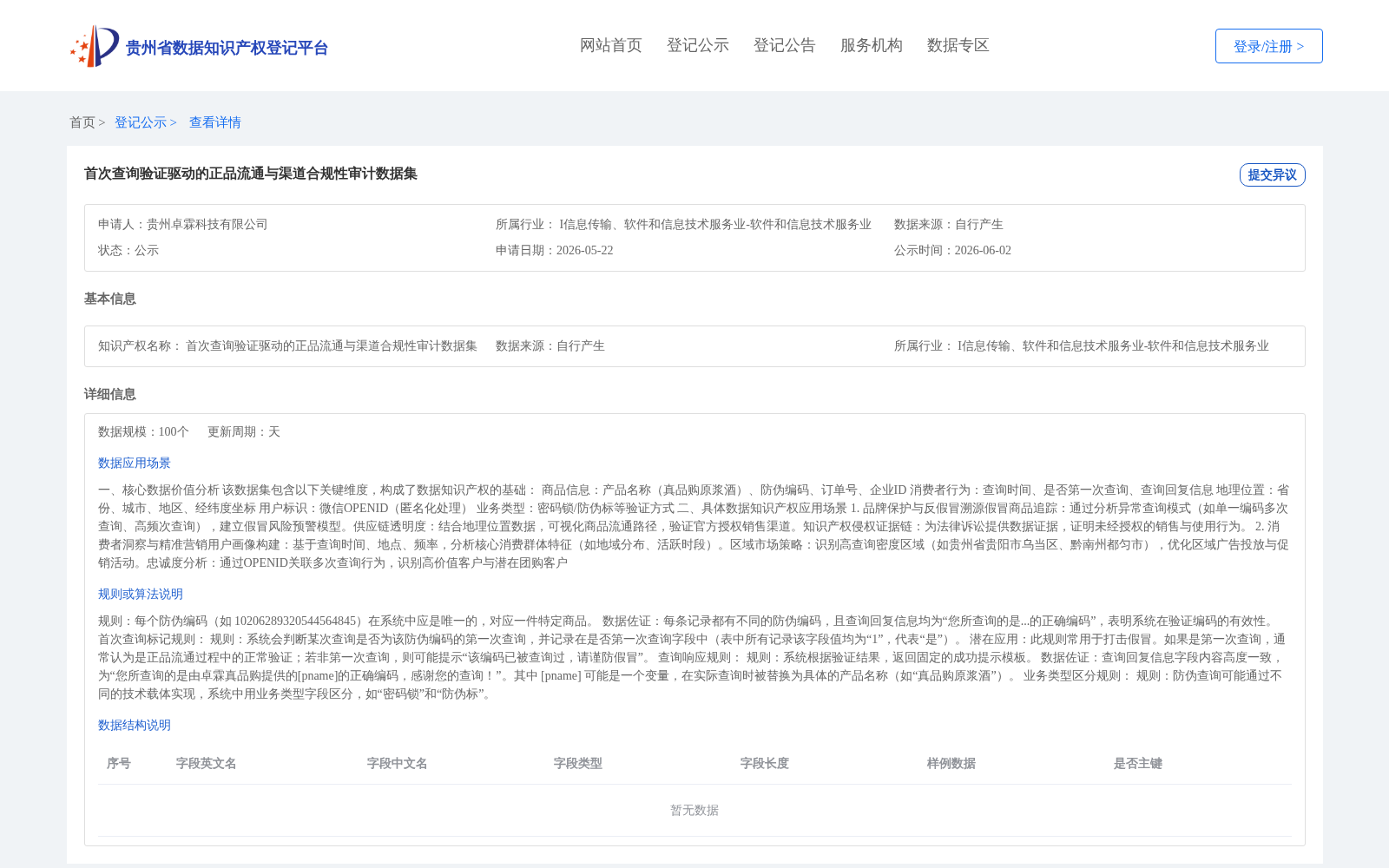Click the platform logo icon
The width and height of the screenshot is (1389, 868).
click(95, 46)
